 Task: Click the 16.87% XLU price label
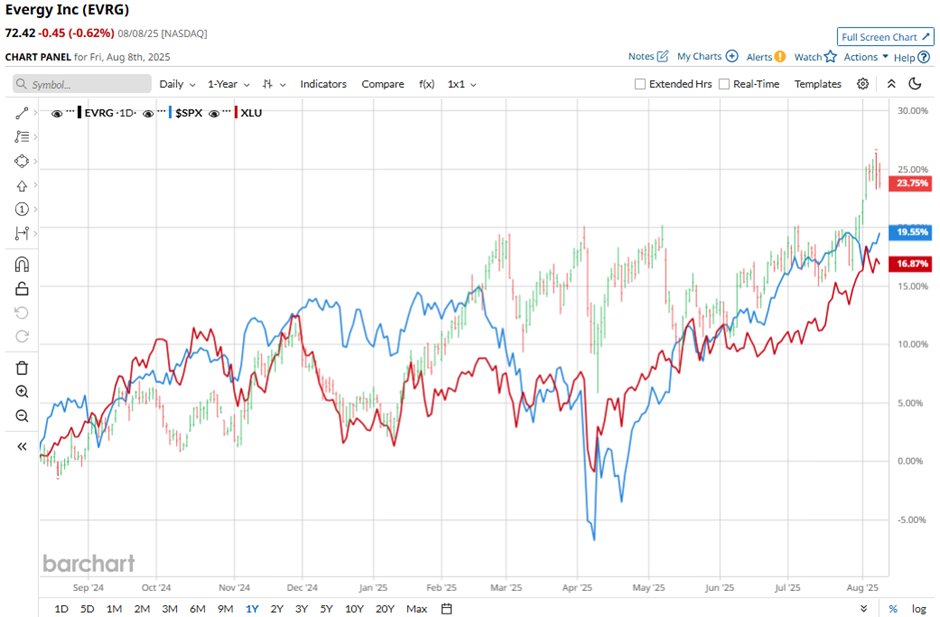pos(911,263)
